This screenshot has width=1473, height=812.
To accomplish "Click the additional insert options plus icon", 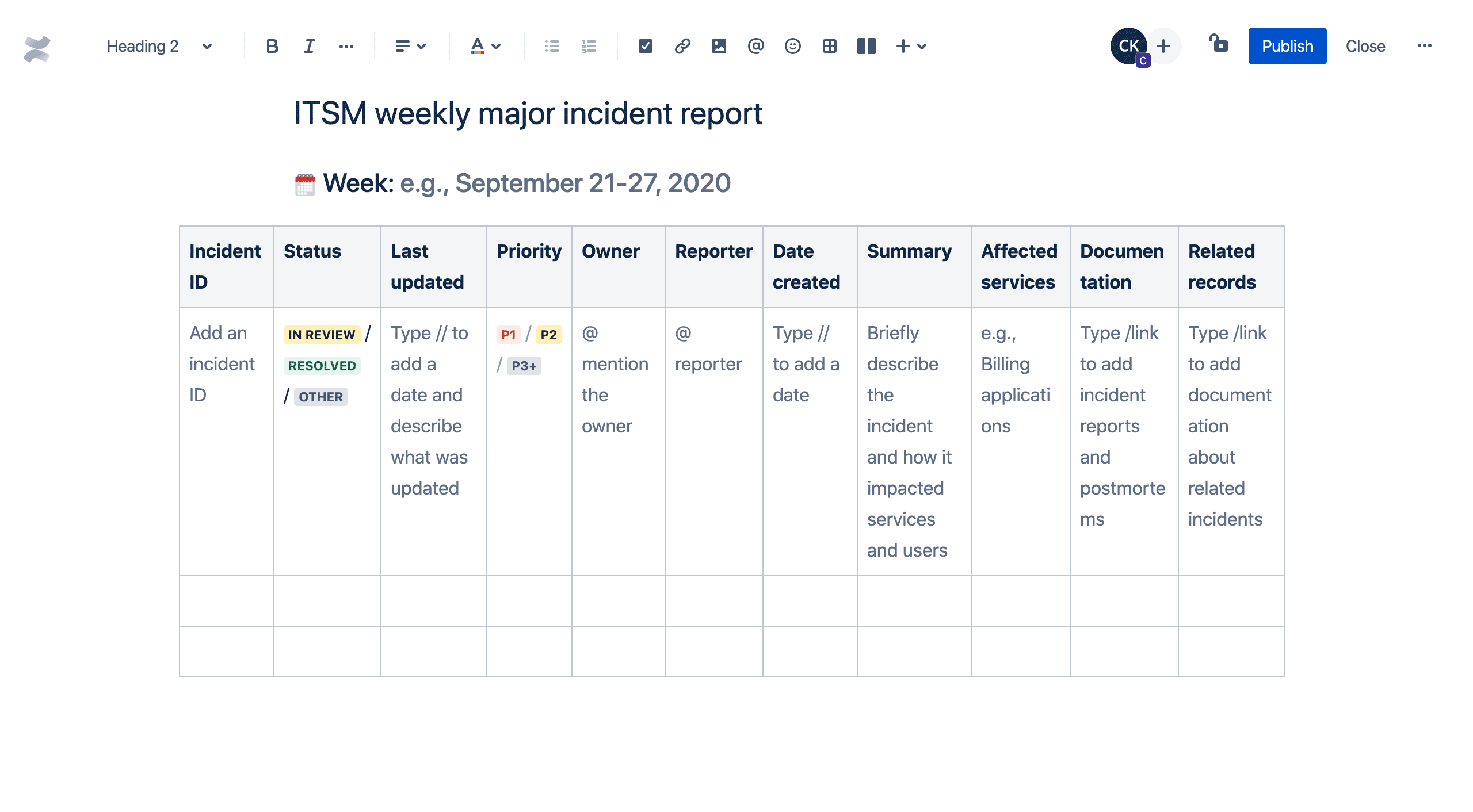I will click(902, 46).
